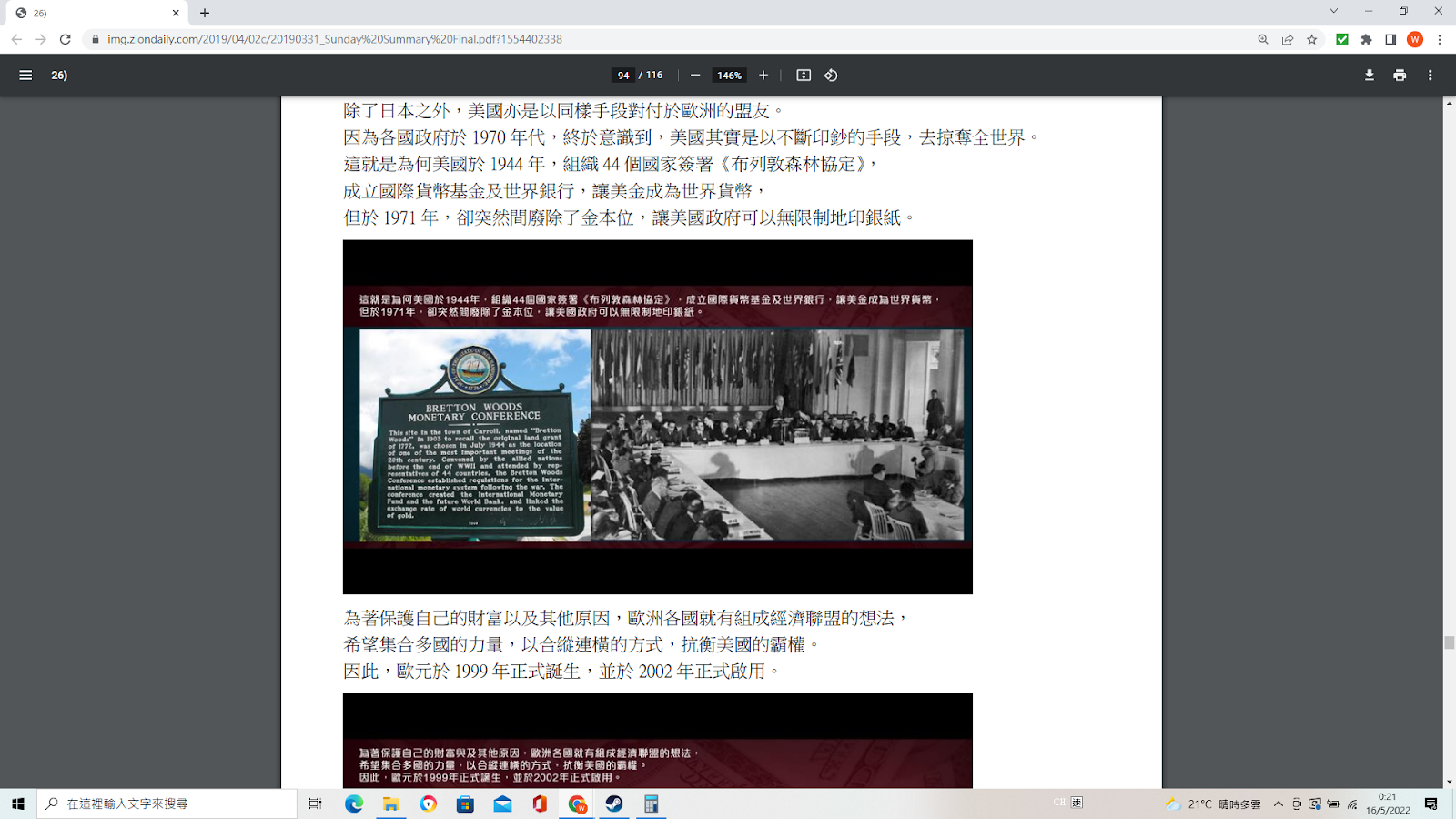Open the PDF sidebar menu icon
Image resolution: width=1456 pixels, height=819 pixels.
click(x=25, y=76)
